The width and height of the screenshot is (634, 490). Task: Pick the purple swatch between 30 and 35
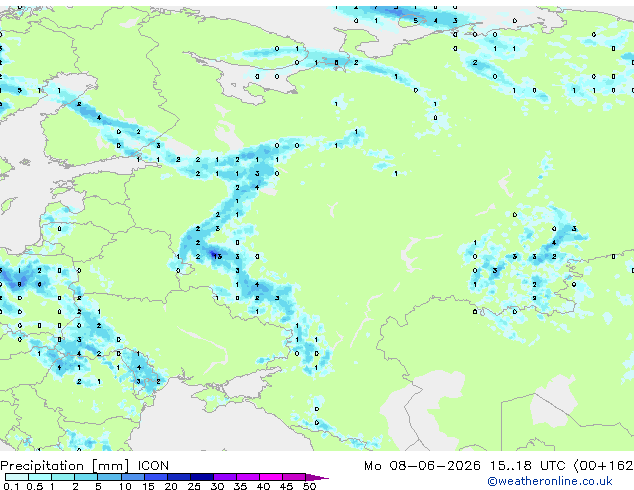tap(224, 477)
